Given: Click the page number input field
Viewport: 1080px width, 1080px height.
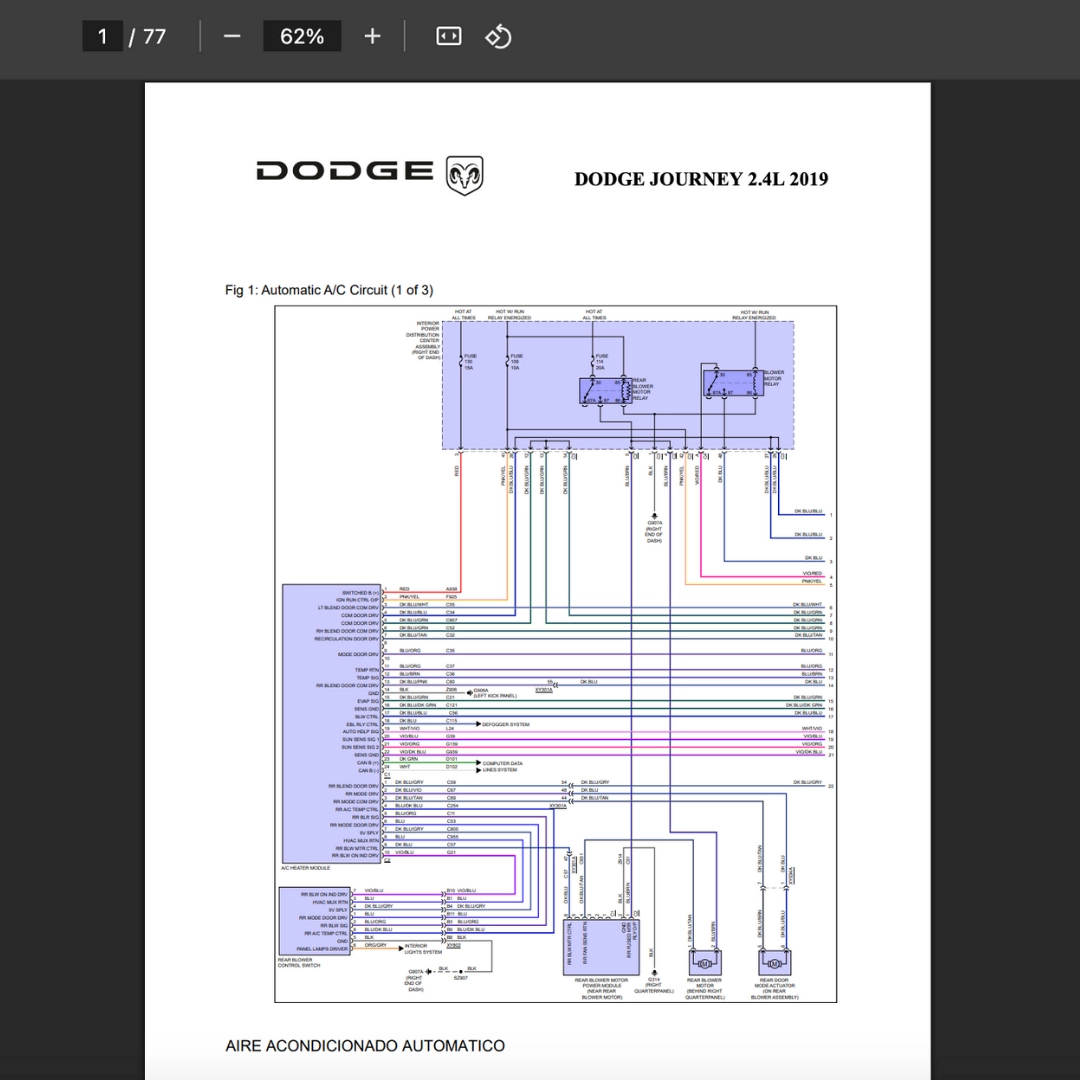Looking at the screenshot, I should click(x=103, y=37).
